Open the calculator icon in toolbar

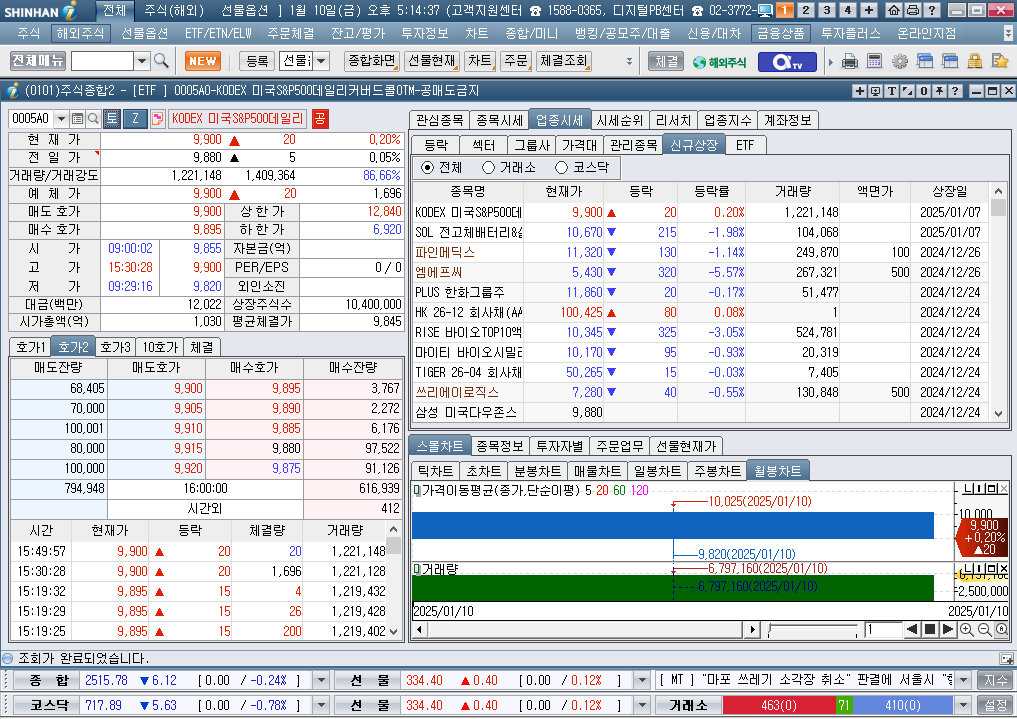point(874,62)
